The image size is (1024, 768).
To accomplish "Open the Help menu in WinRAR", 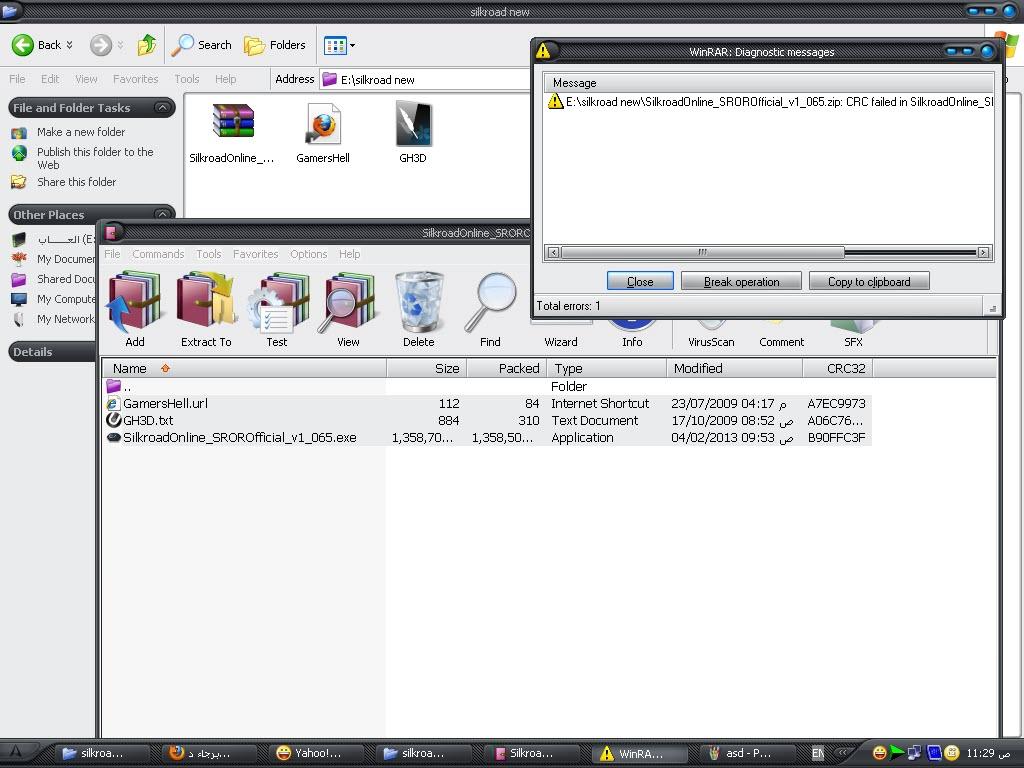I will [349, 254].
